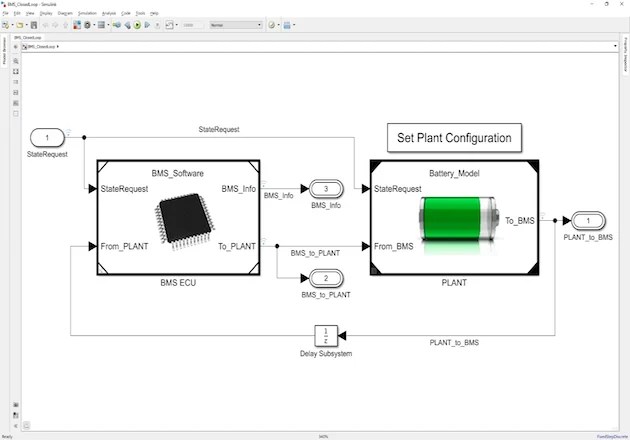This screenshot has width=630, height=440.
Task: Select the BMS_Info outport block
Action: coord(326,188)
